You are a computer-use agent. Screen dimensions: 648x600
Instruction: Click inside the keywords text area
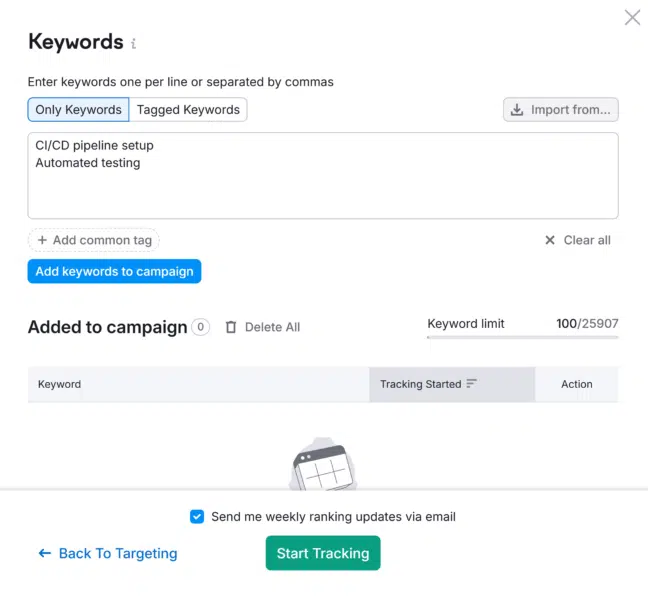point(323,176)
